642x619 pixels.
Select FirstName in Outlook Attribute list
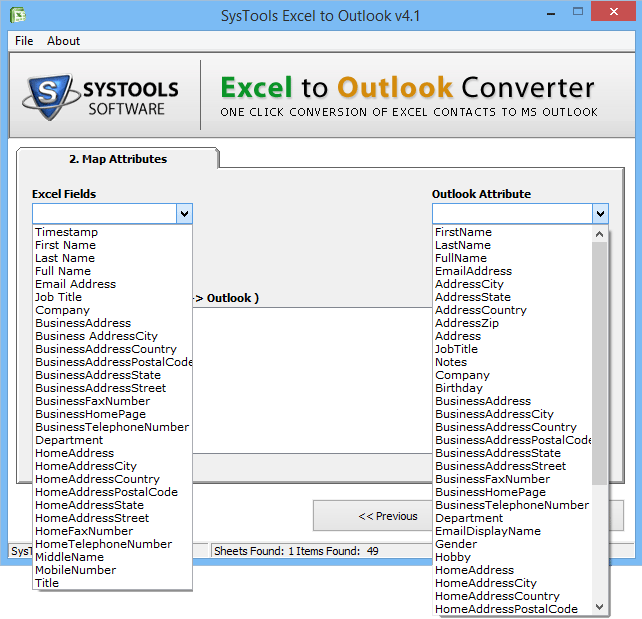(513, 232)
